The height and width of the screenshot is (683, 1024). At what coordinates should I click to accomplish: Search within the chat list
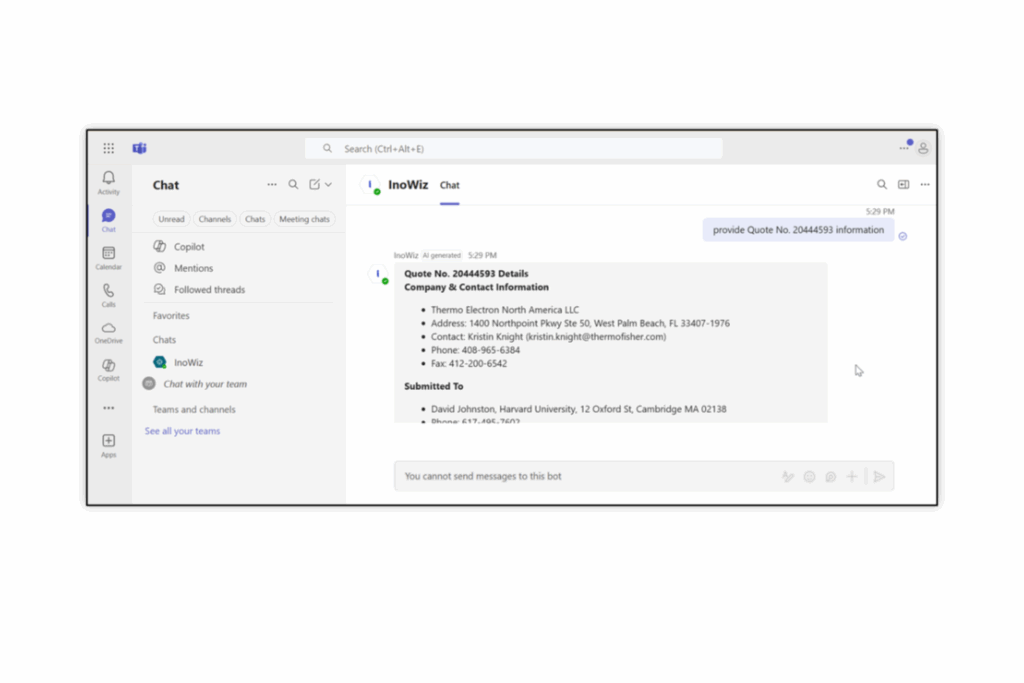click(293, 185)
